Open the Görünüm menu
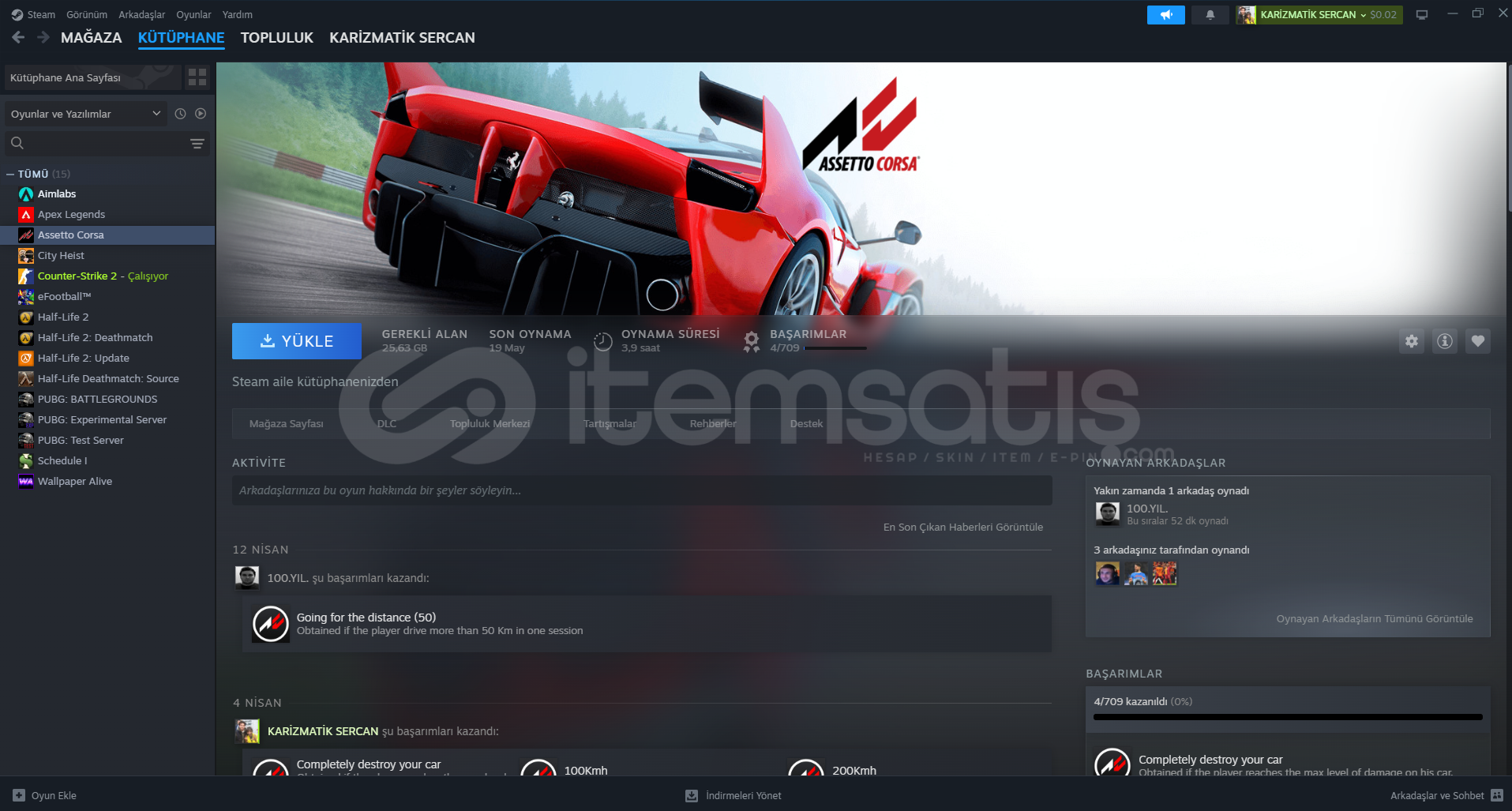Viewport: 1512px width, 811px height. coord(87,14)
